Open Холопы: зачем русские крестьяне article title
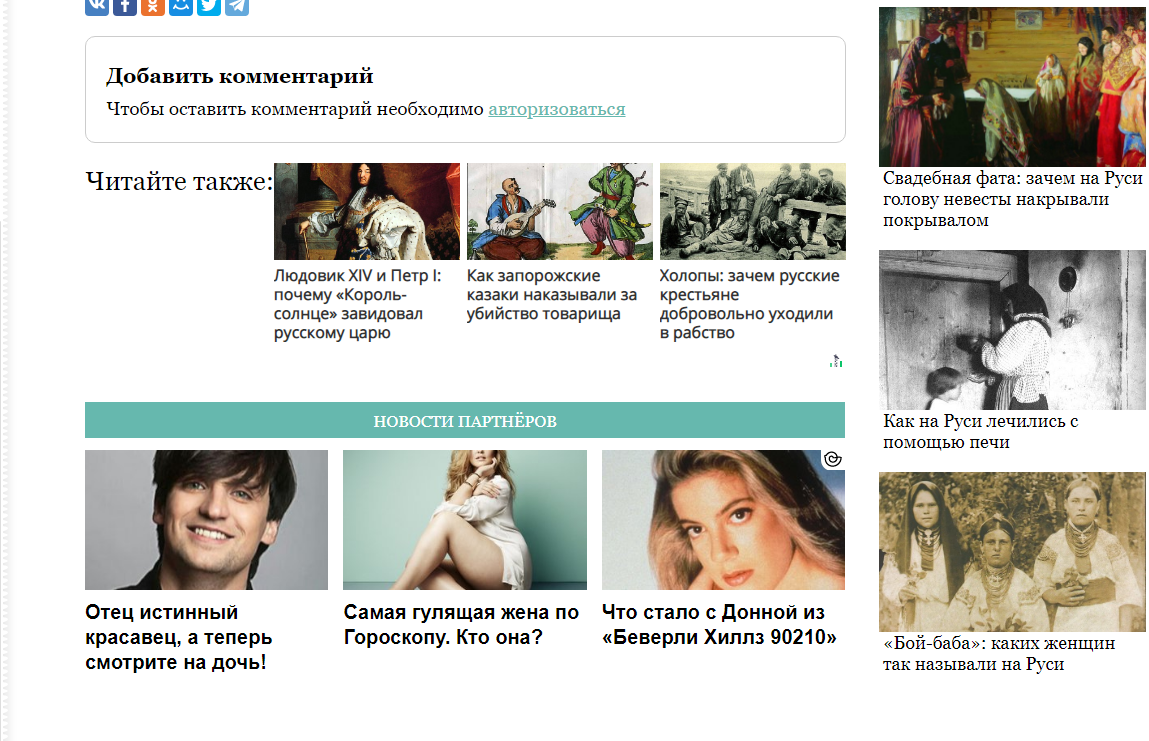 coord(749,304)
